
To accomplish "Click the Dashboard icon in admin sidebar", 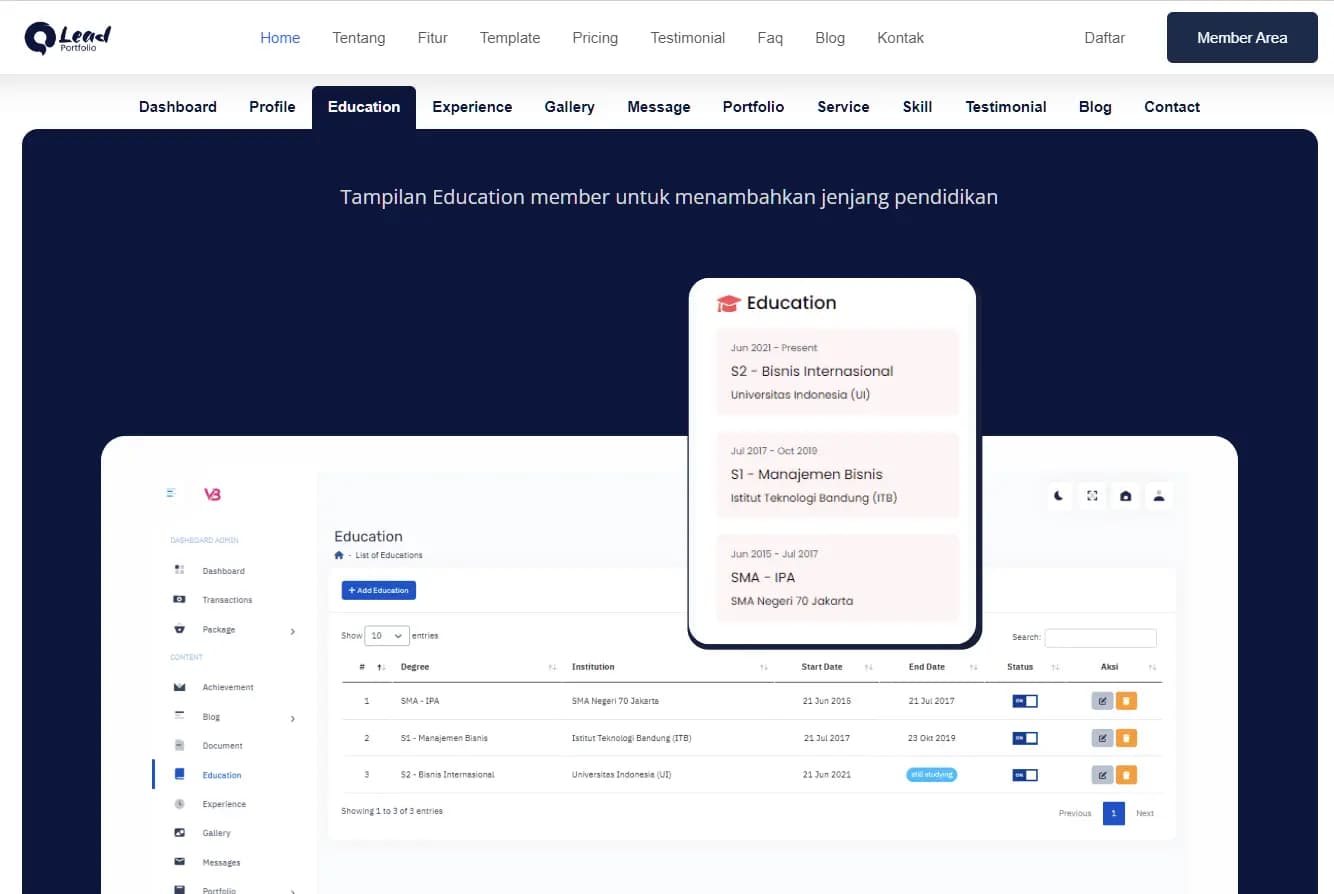I will click(x=179, y=570).
